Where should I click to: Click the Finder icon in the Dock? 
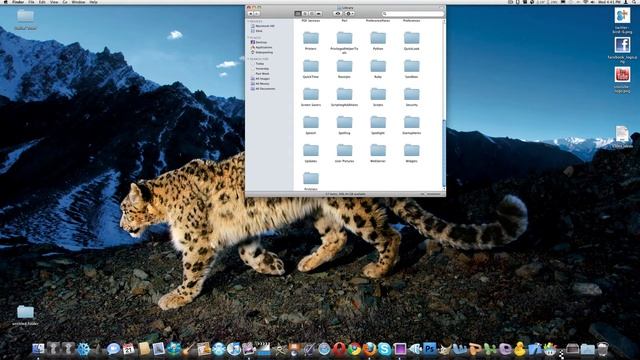(38, 349)
